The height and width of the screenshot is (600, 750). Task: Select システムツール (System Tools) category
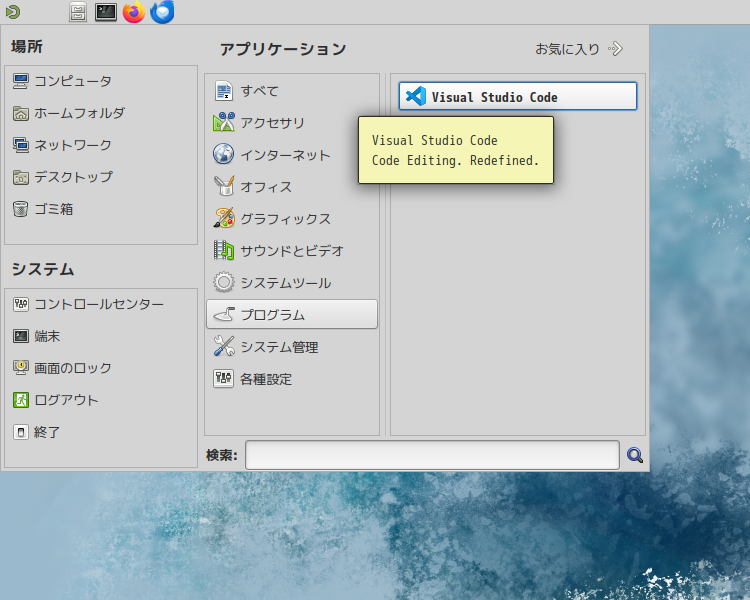(292, 283)
